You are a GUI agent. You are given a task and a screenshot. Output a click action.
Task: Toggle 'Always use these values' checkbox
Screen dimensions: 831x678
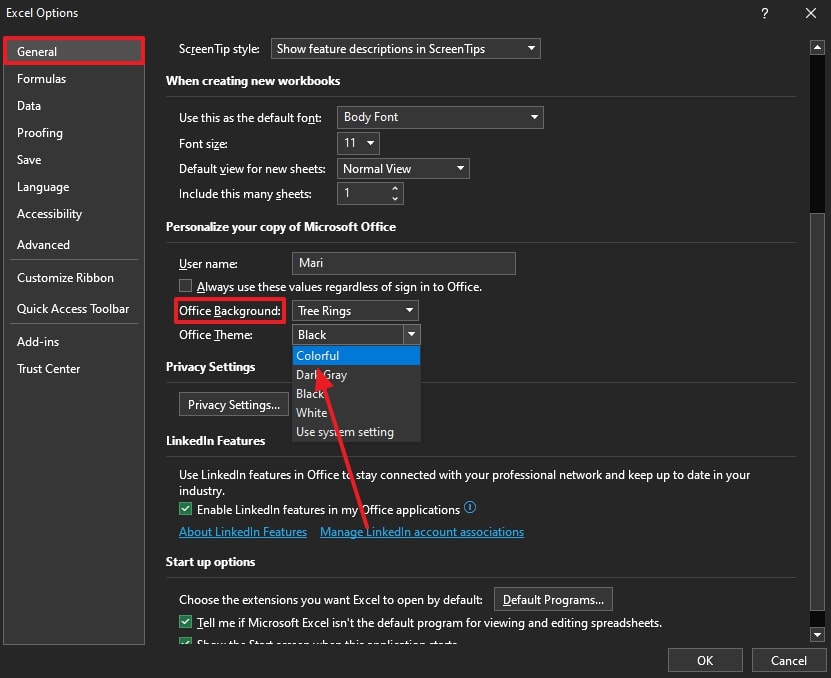click(x=186, y=287)
